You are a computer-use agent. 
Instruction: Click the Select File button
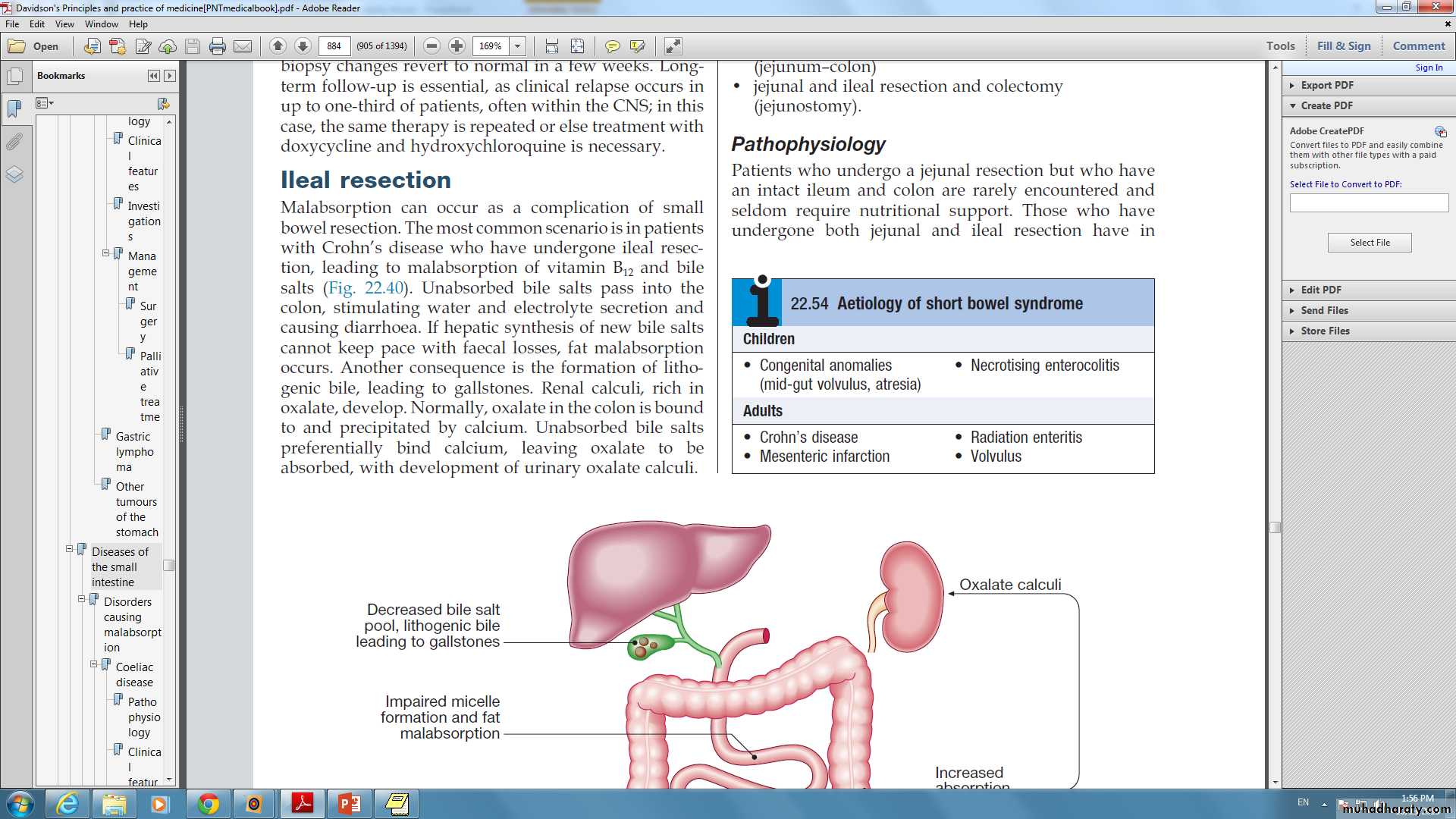point(1370,243)
